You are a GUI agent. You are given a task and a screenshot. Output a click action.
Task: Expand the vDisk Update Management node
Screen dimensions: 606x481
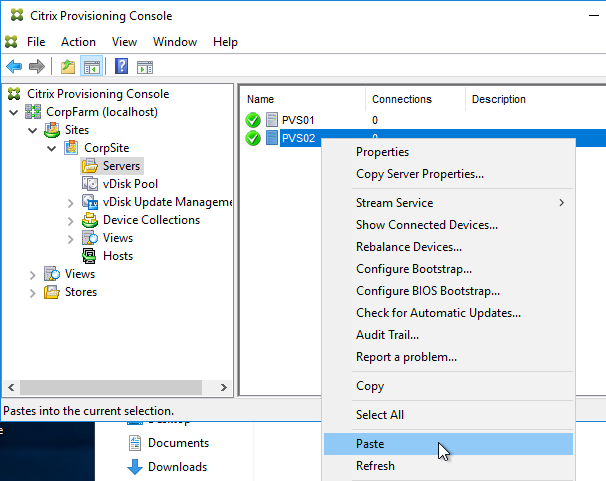coord(70,203)
